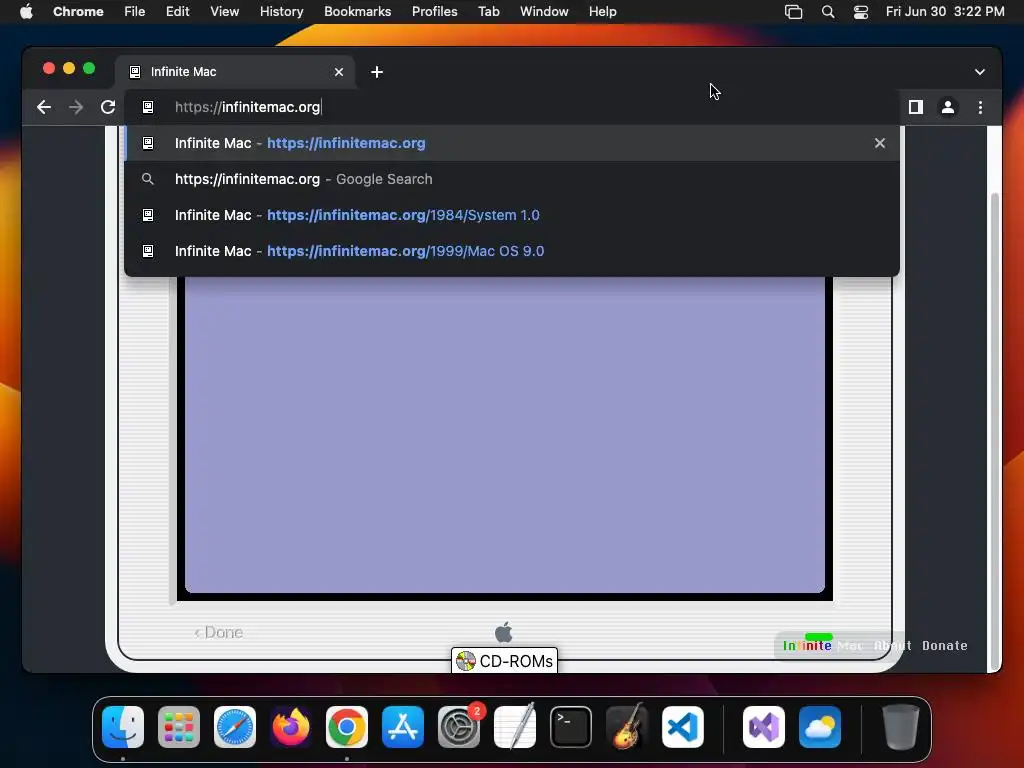Open Finder from the Dock

(x=123, y=727)
